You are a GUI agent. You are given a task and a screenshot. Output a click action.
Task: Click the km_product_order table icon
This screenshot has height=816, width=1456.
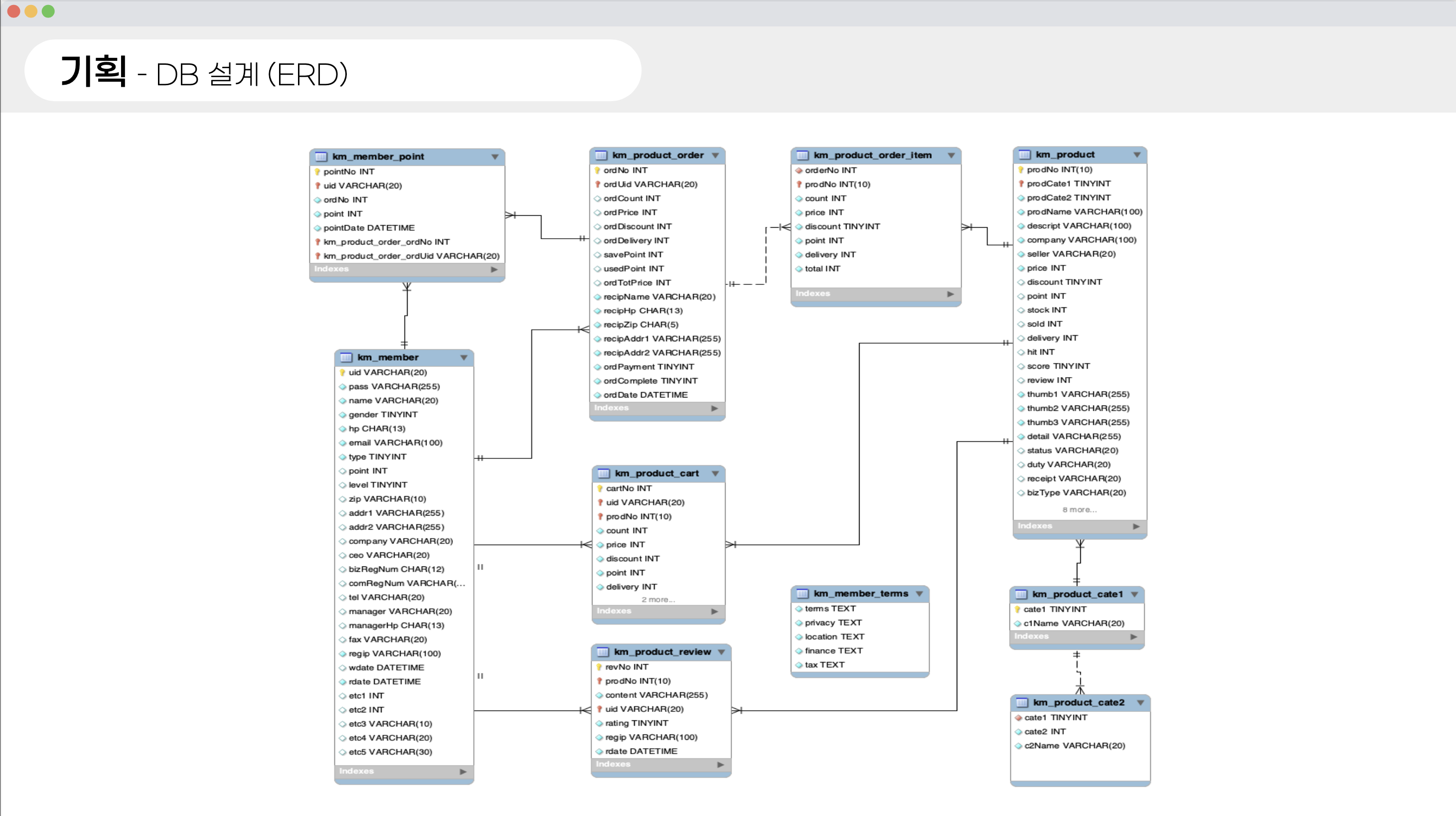(601, 155)
